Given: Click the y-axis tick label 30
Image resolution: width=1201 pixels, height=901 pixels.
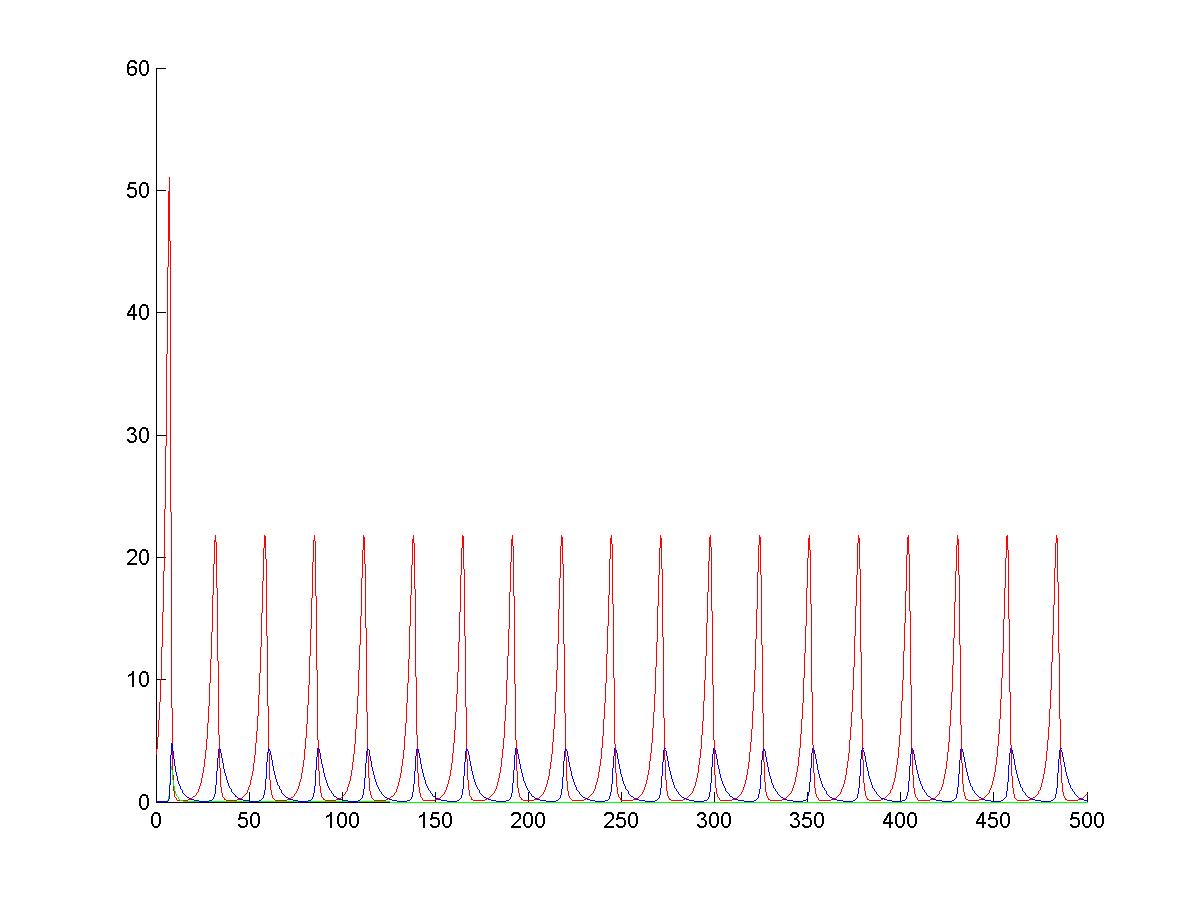Looking at the screenshot, I should click(x=138, y=436).
